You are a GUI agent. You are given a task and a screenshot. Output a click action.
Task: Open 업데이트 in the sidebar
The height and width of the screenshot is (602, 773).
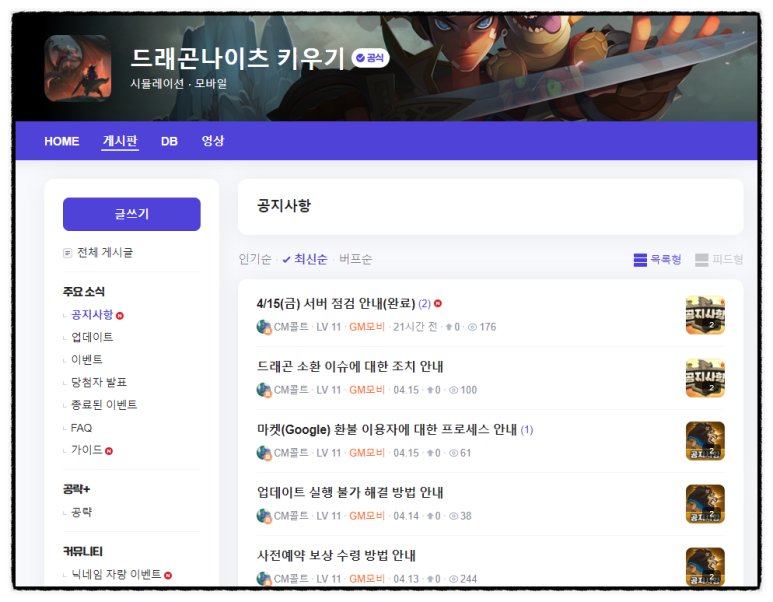point(92,337)
